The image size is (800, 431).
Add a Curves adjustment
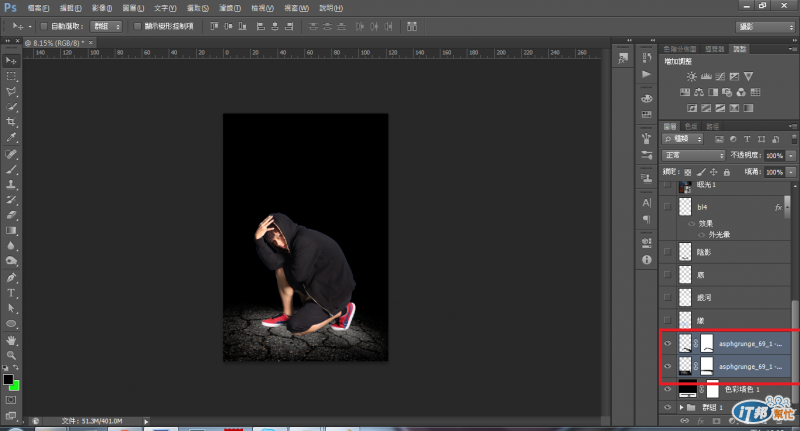coord(720,77)
